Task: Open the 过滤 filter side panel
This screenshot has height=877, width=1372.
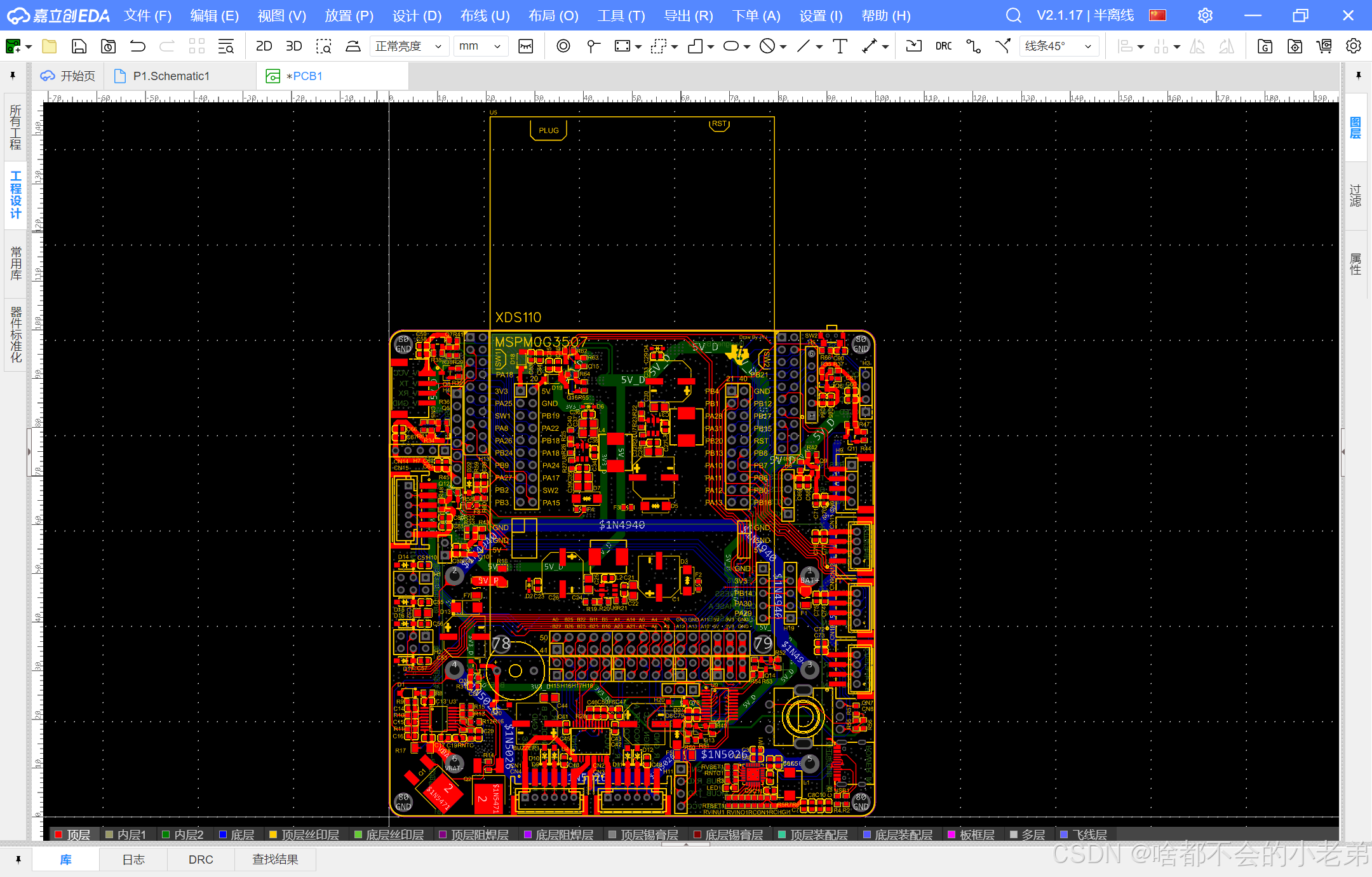Action: pos(1355,196)
